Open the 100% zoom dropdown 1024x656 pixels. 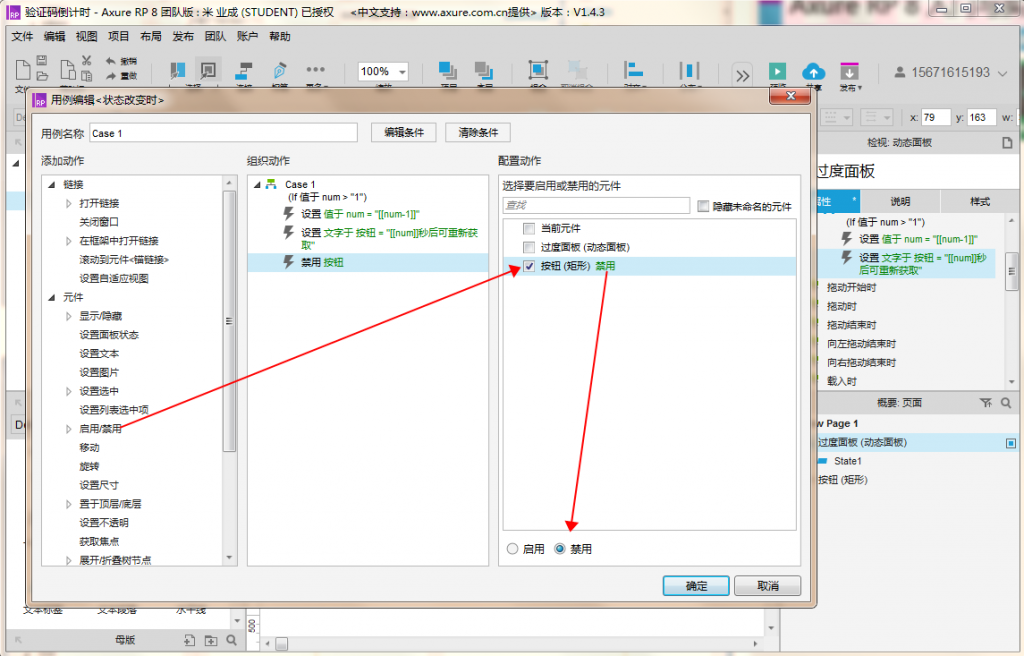pyautogui.click(x=402, y=72)
